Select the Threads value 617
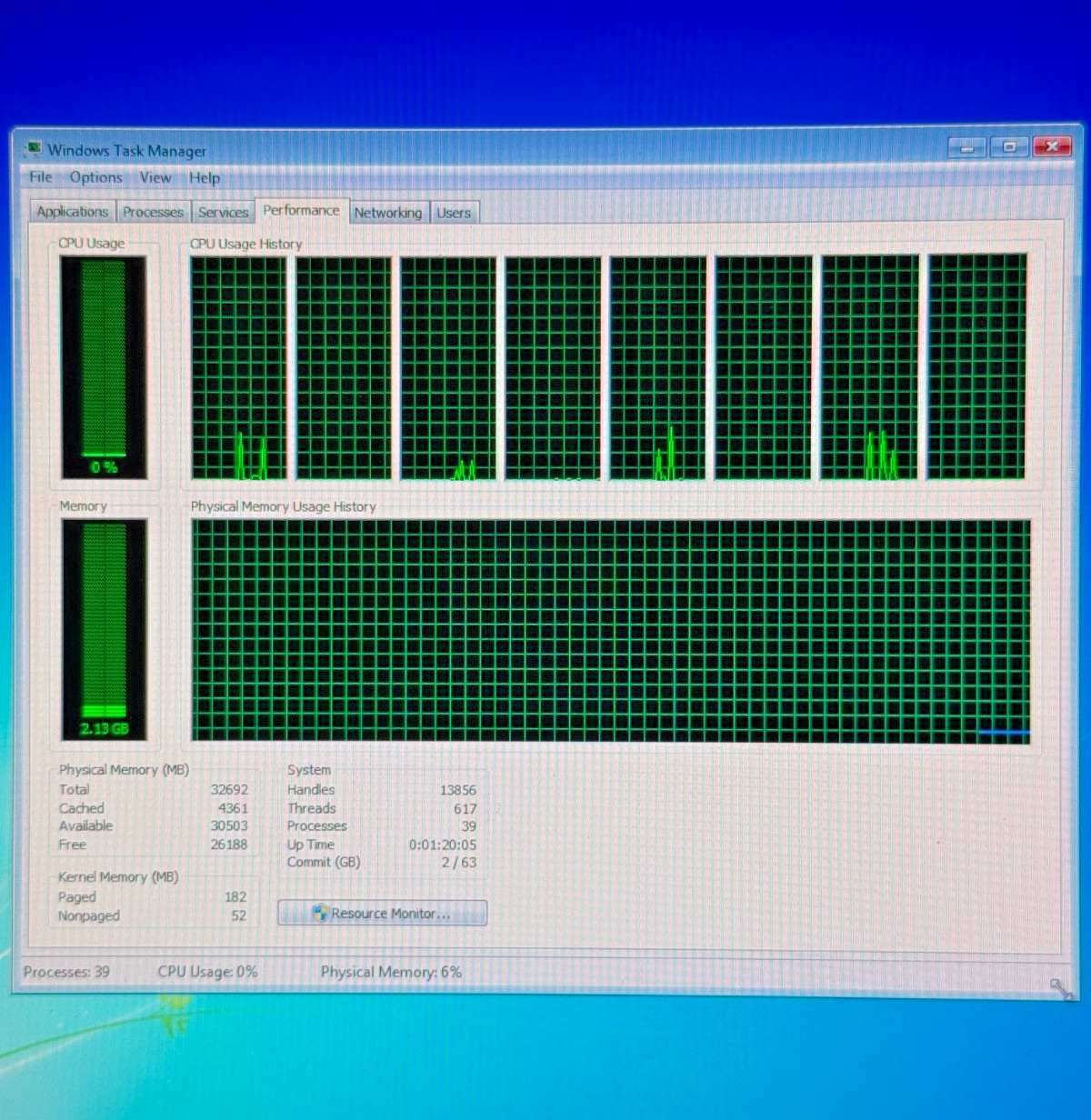This screenshot has width=1091, height=1120. (465, 808)
